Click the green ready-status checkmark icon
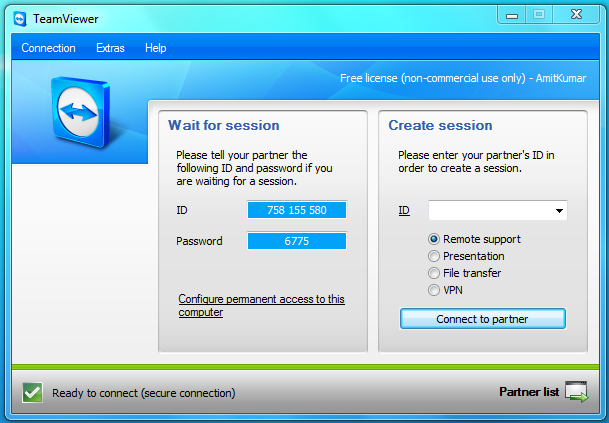609x423 pixels. click(x=32, y=393)
